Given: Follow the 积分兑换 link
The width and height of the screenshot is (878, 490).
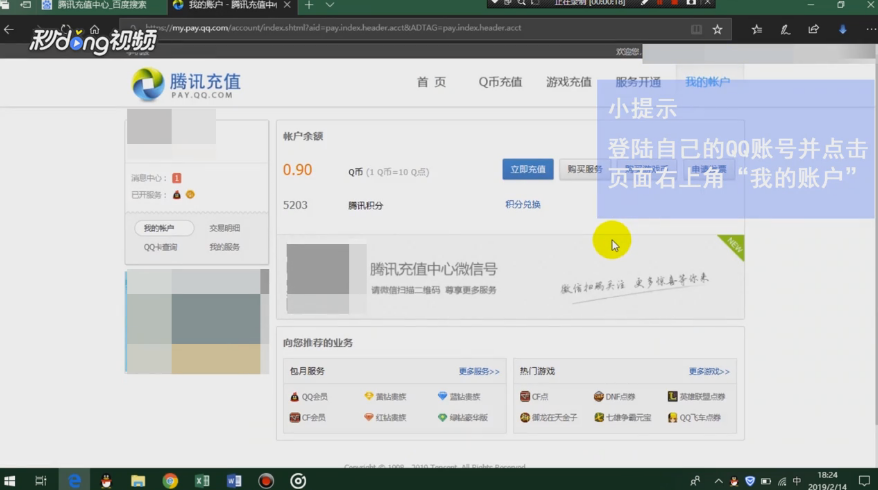Looking at the screenshot, I should coord(522,204).
